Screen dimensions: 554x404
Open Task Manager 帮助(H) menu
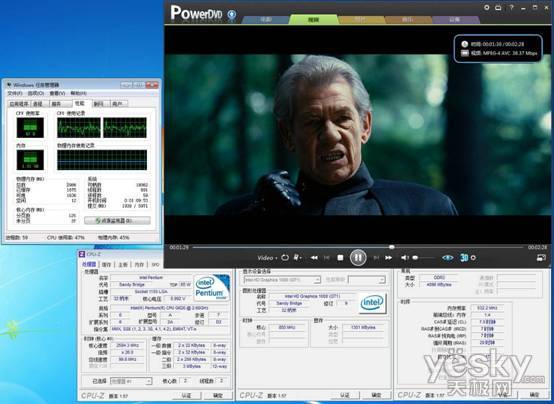coord(78,93)
